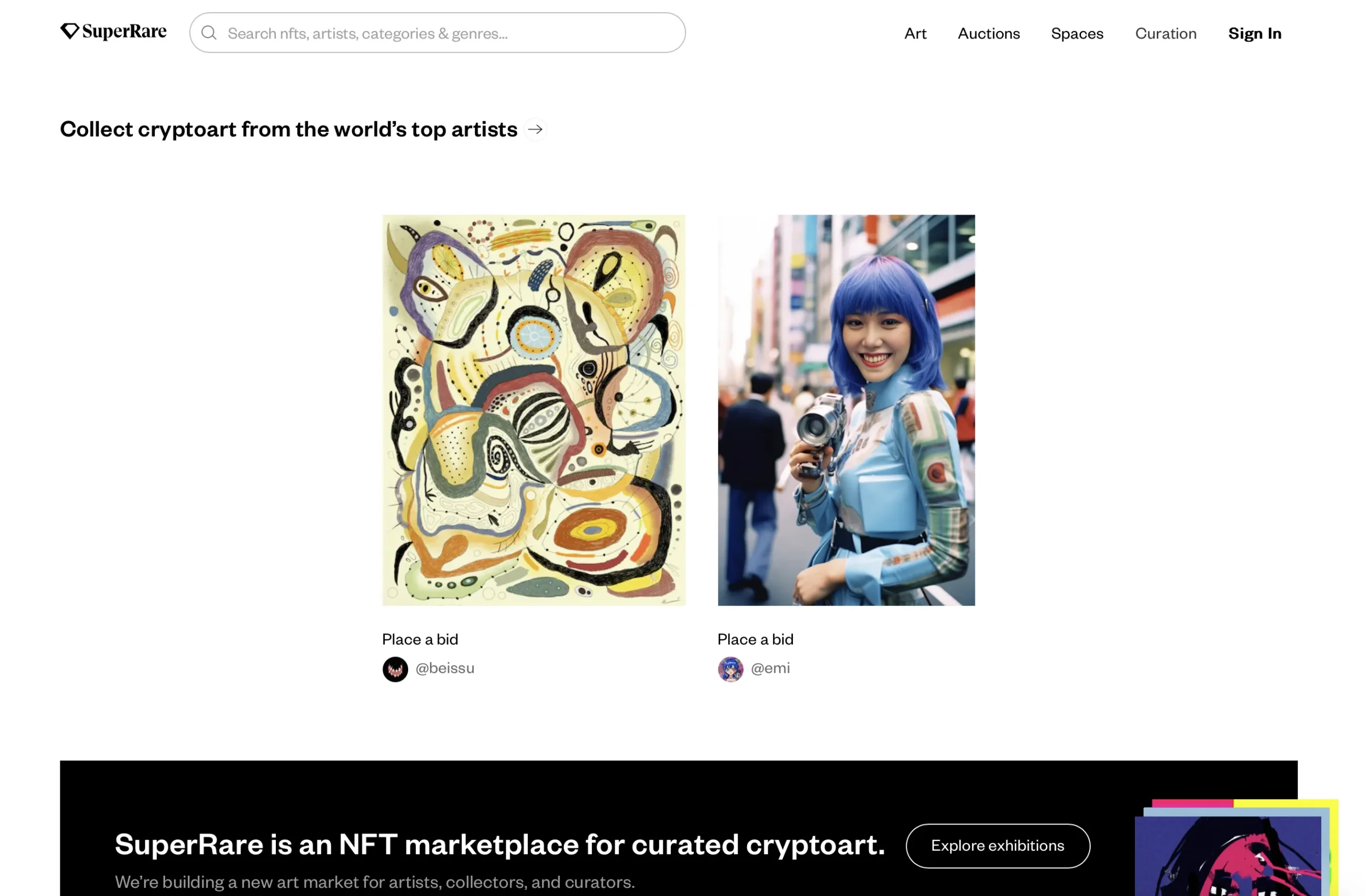Click the magnifying glass search icon
The width and height of the screenshot is (1366, 896).
[209, 33]
